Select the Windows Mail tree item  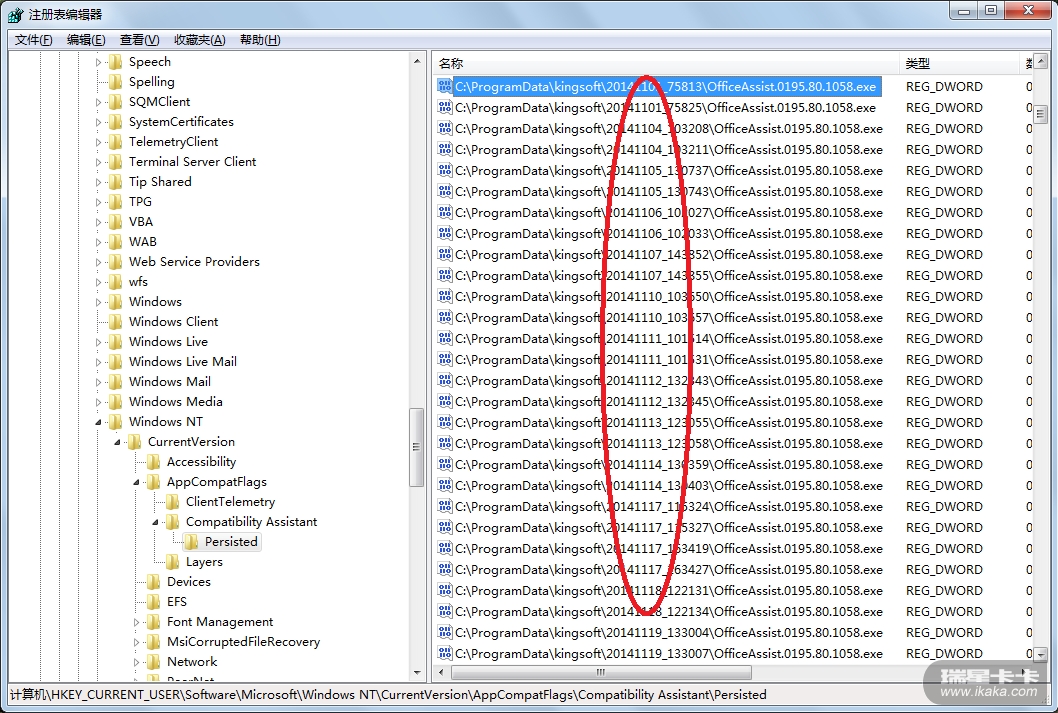tap(169, 382)
